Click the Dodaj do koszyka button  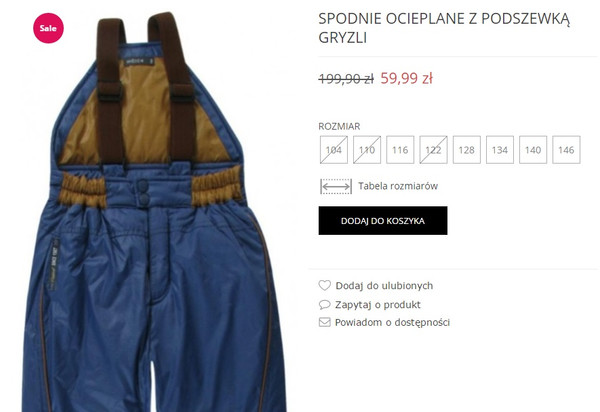pyautogui.click(x=383, y=221)
